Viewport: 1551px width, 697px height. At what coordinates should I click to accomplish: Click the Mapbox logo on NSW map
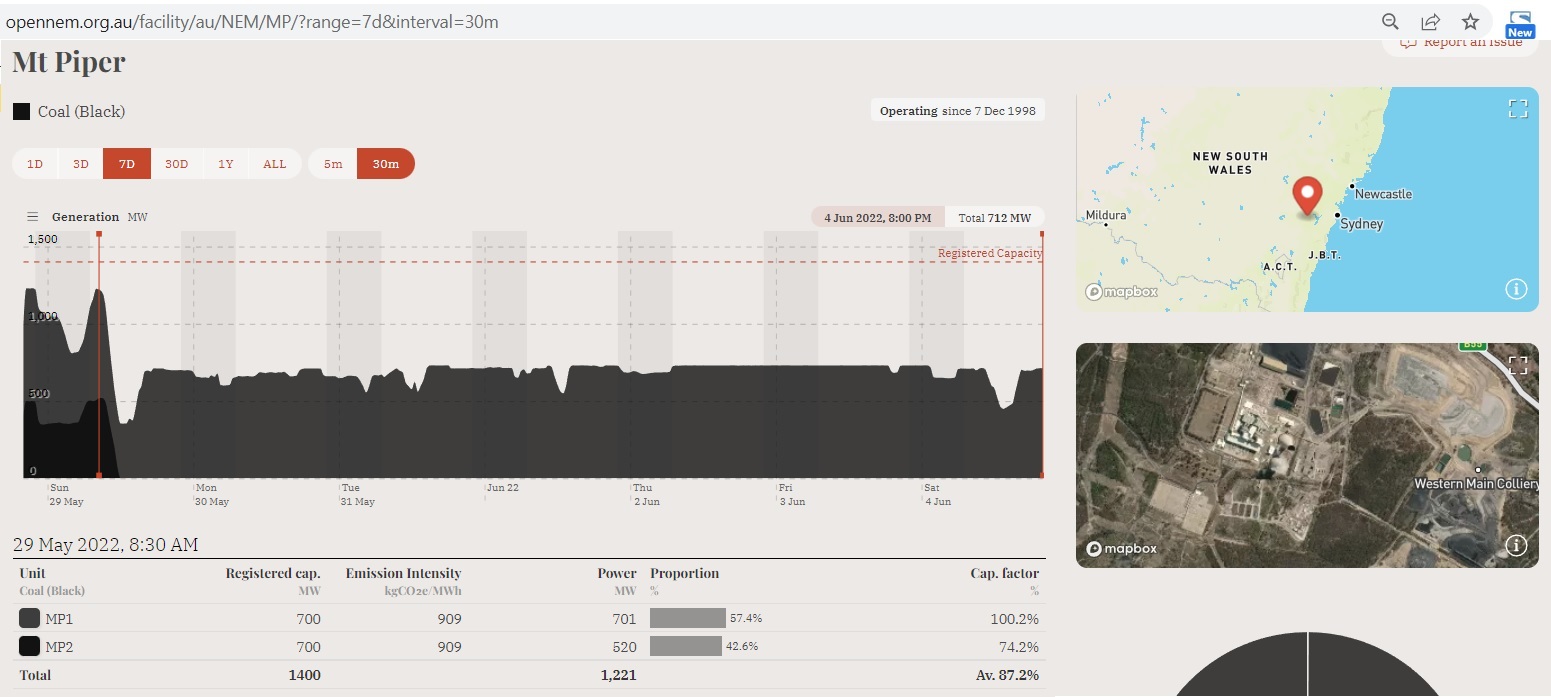pos(1122,292)
